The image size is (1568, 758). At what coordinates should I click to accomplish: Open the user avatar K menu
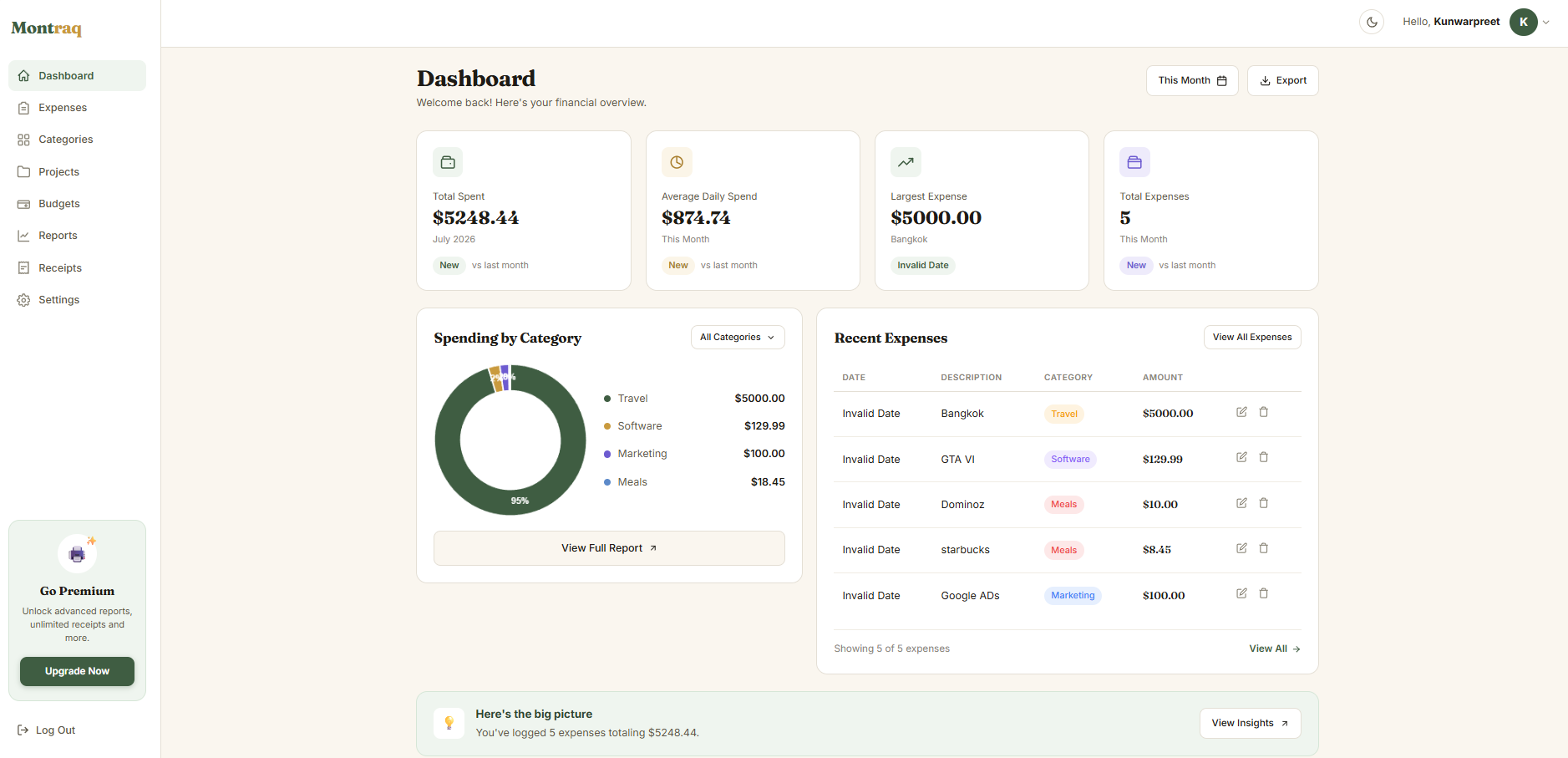[x=1523, y=22]
